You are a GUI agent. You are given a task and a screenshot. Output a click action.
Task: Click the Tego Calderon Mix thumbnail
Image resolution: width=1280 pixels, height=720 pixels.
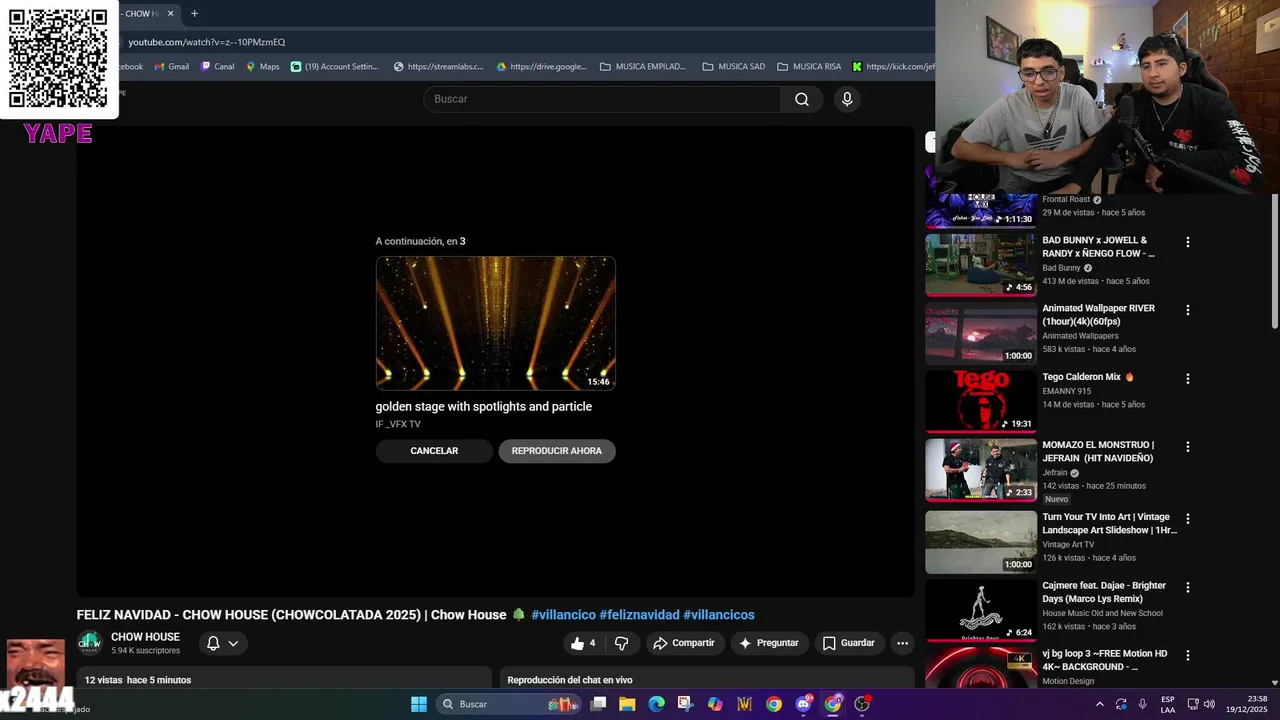981,402
